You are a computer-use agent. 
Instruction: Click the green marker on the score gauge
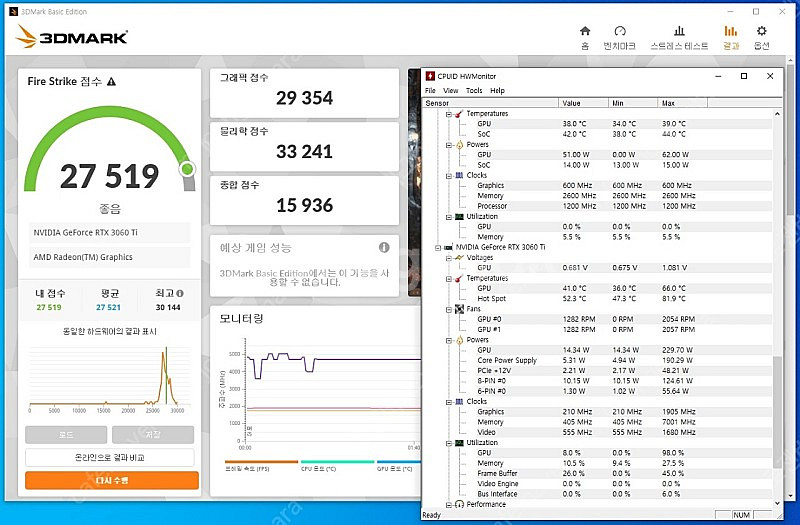pos(187,169)
